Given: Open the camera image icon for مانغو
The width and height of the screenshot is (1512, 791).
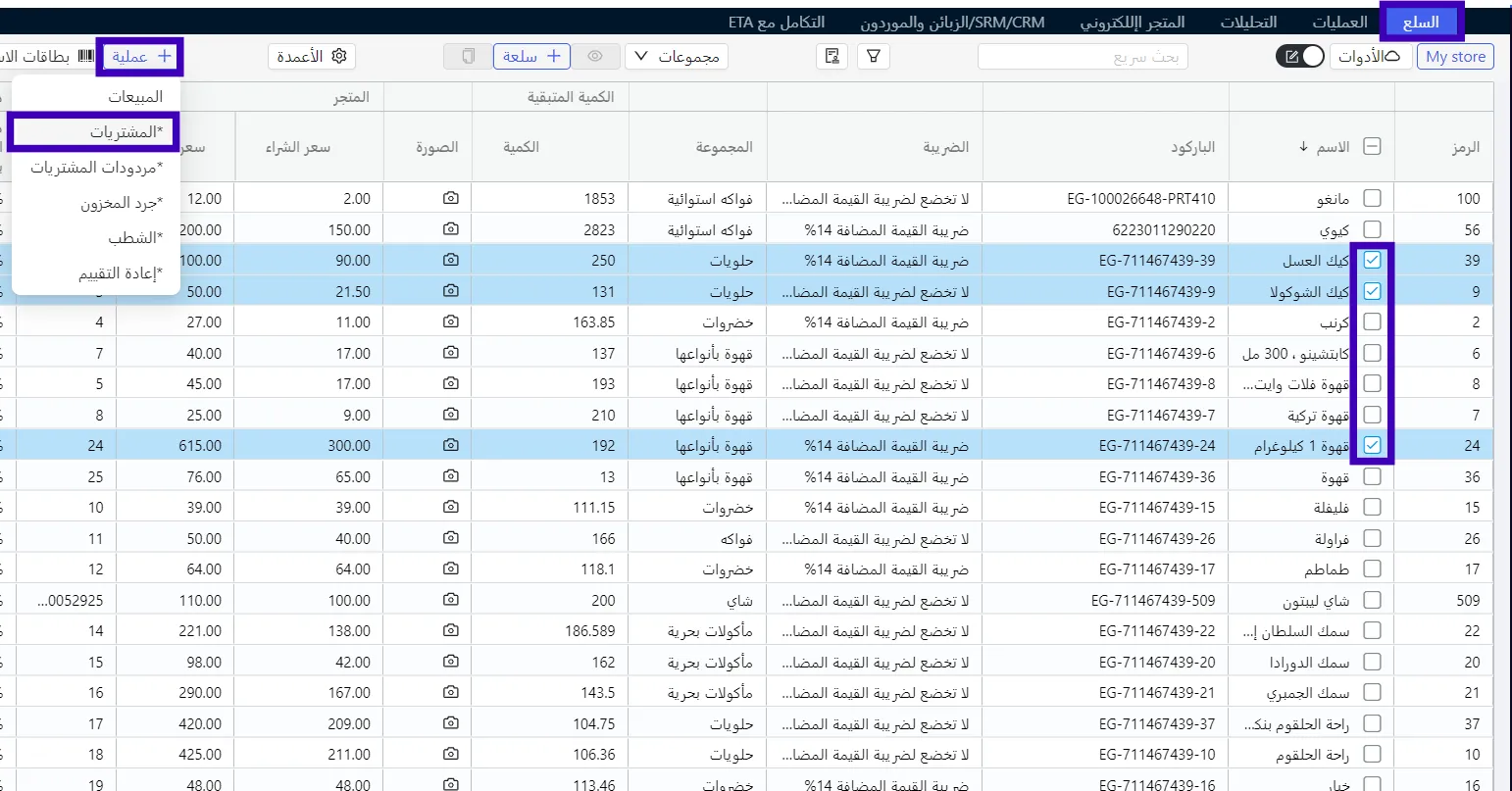Looking at the screenshot, I should pos(450,198).
